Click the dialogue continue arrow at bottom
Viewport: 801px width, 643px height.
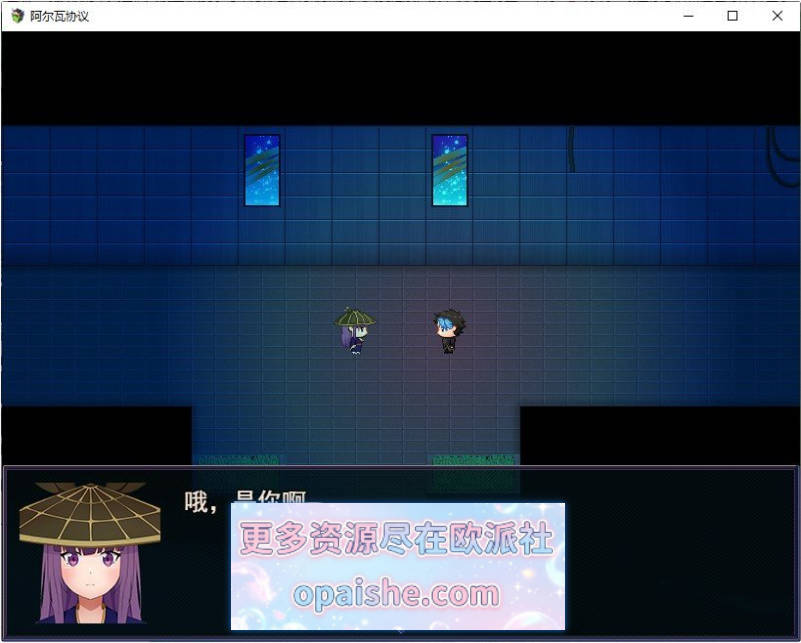pyautogui.click(x=400, y=632)
